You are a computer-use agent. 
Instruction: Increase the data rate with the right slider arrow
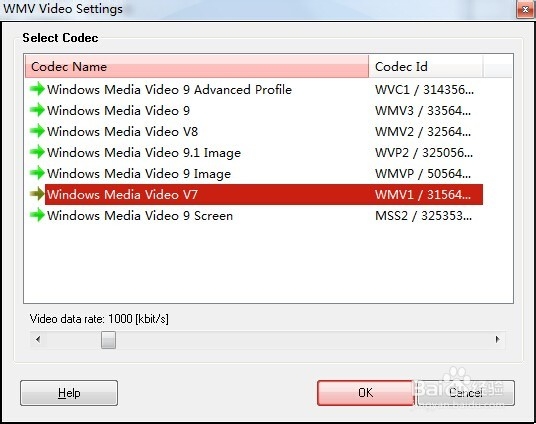[497, 340]
